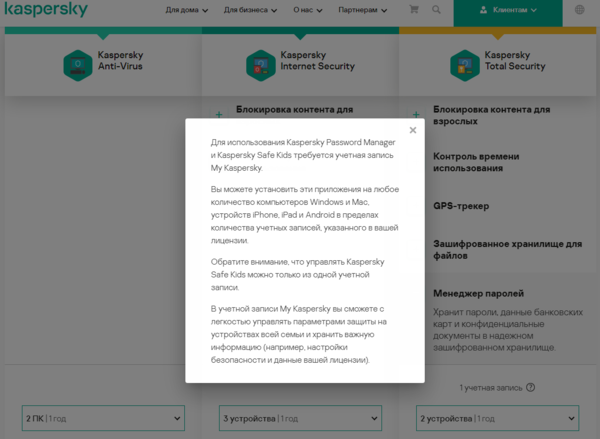Open the '2 ПК | 1 год' dropdown
Screen dimensions: 600x439
[103, 418]
